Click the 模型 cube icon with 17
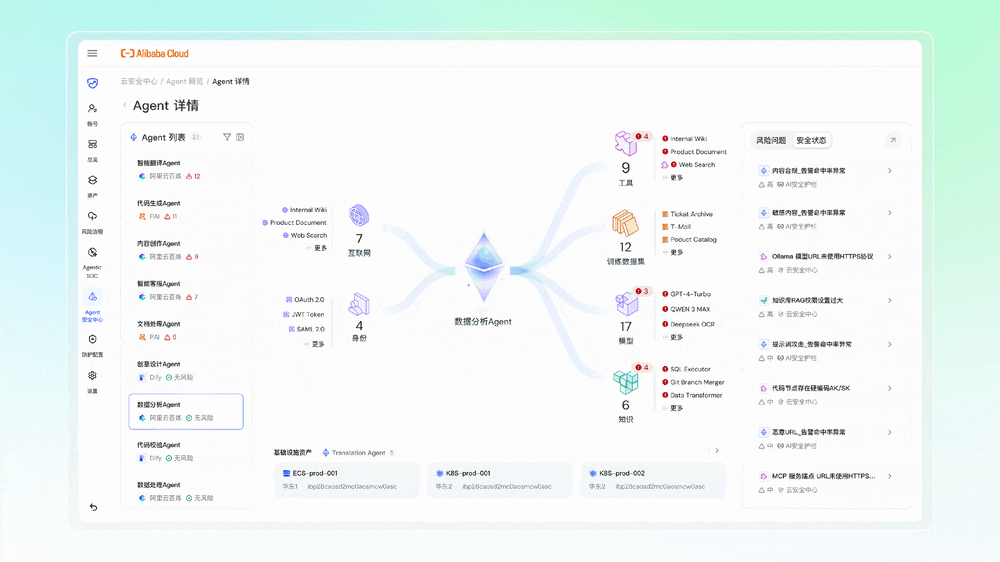Viewport: 1000px width, 562px height. pos(626,304)
